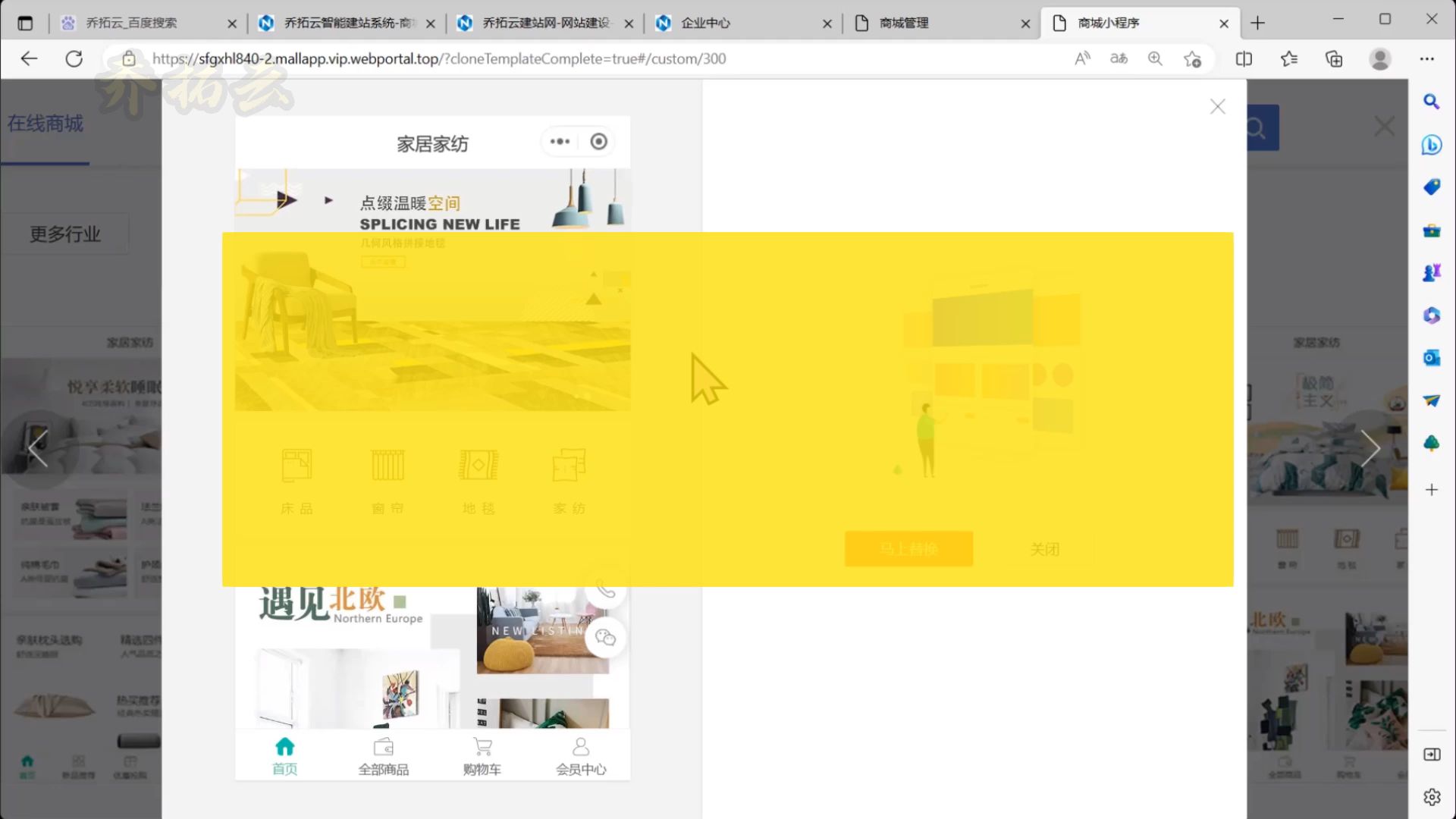
Task: Click the address bar URL
Action: point(439,58)
